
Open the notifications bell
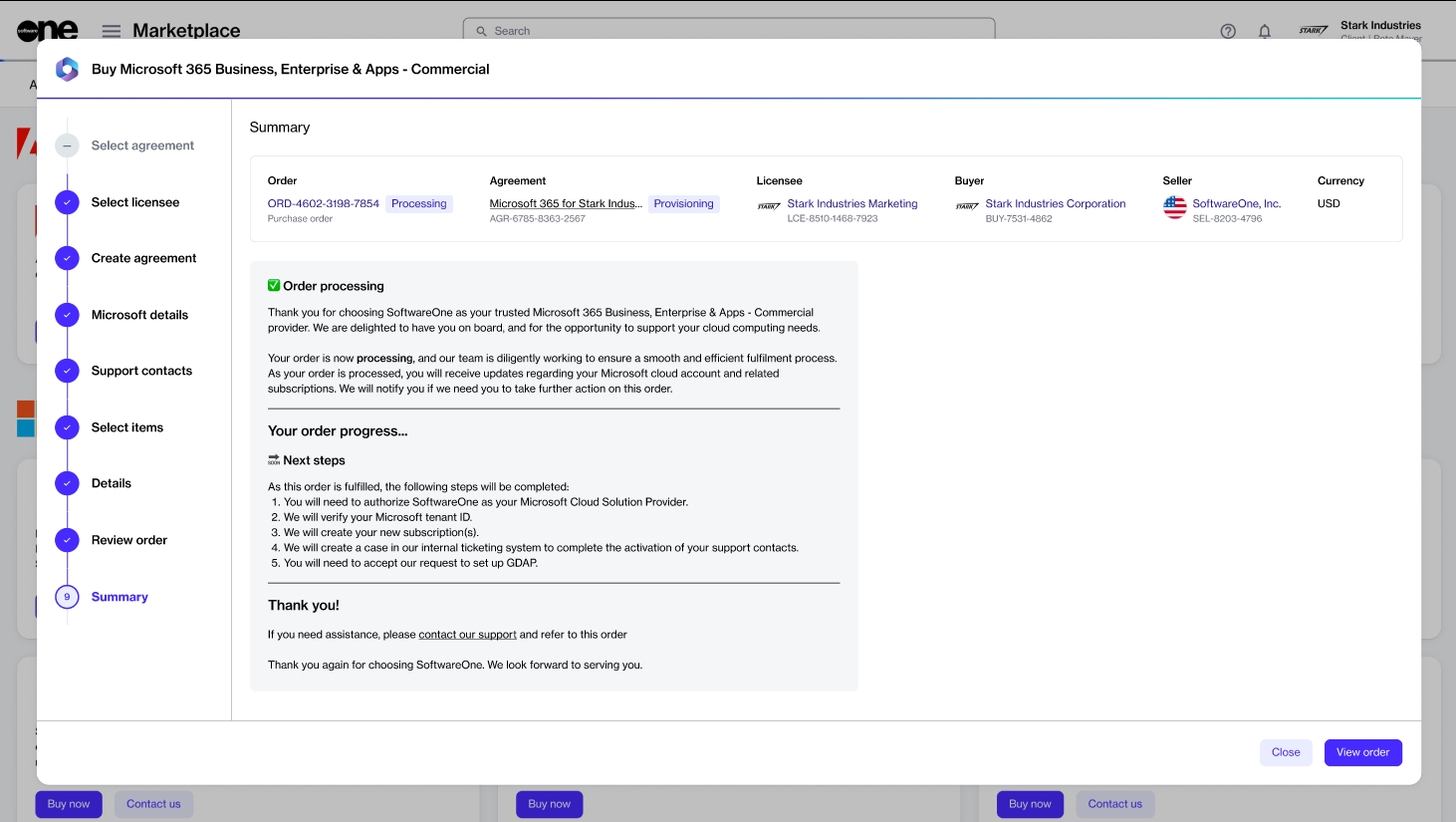1264,31
